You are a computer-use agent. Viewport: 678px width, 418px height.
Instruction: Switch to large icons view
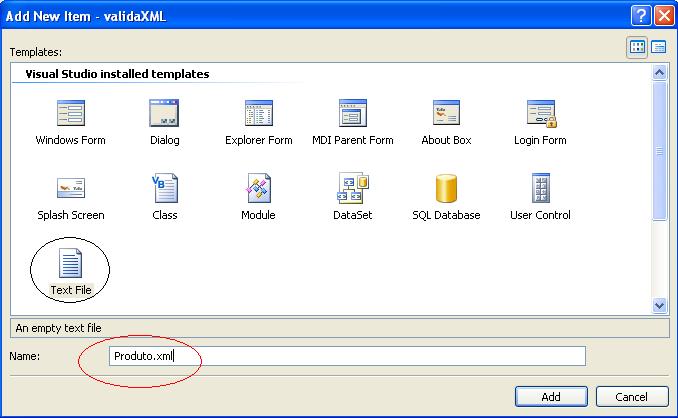point(637,47)
